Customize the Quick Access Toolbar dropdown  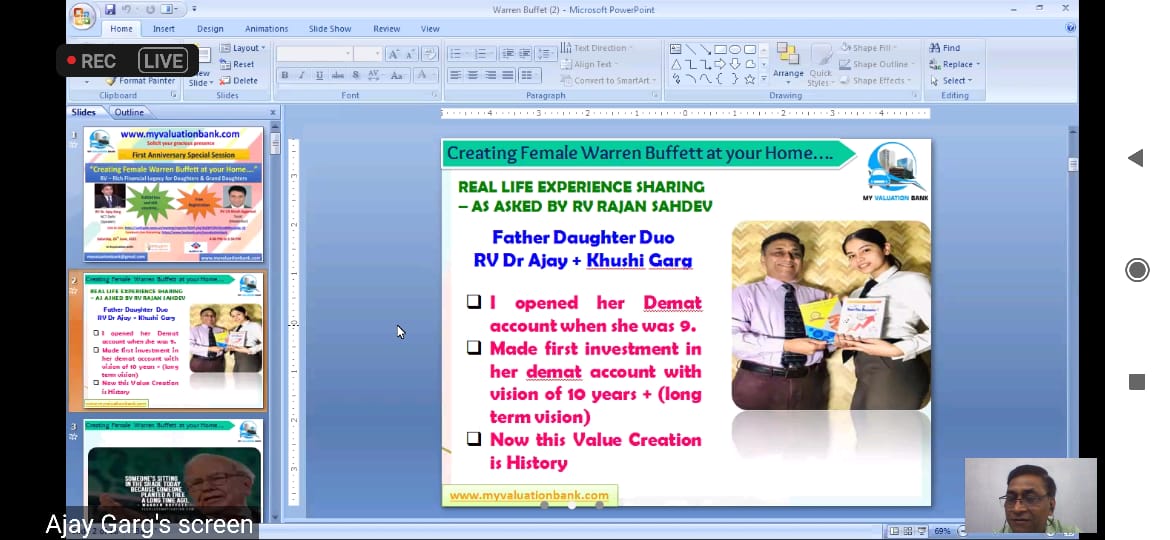point(194,10)
